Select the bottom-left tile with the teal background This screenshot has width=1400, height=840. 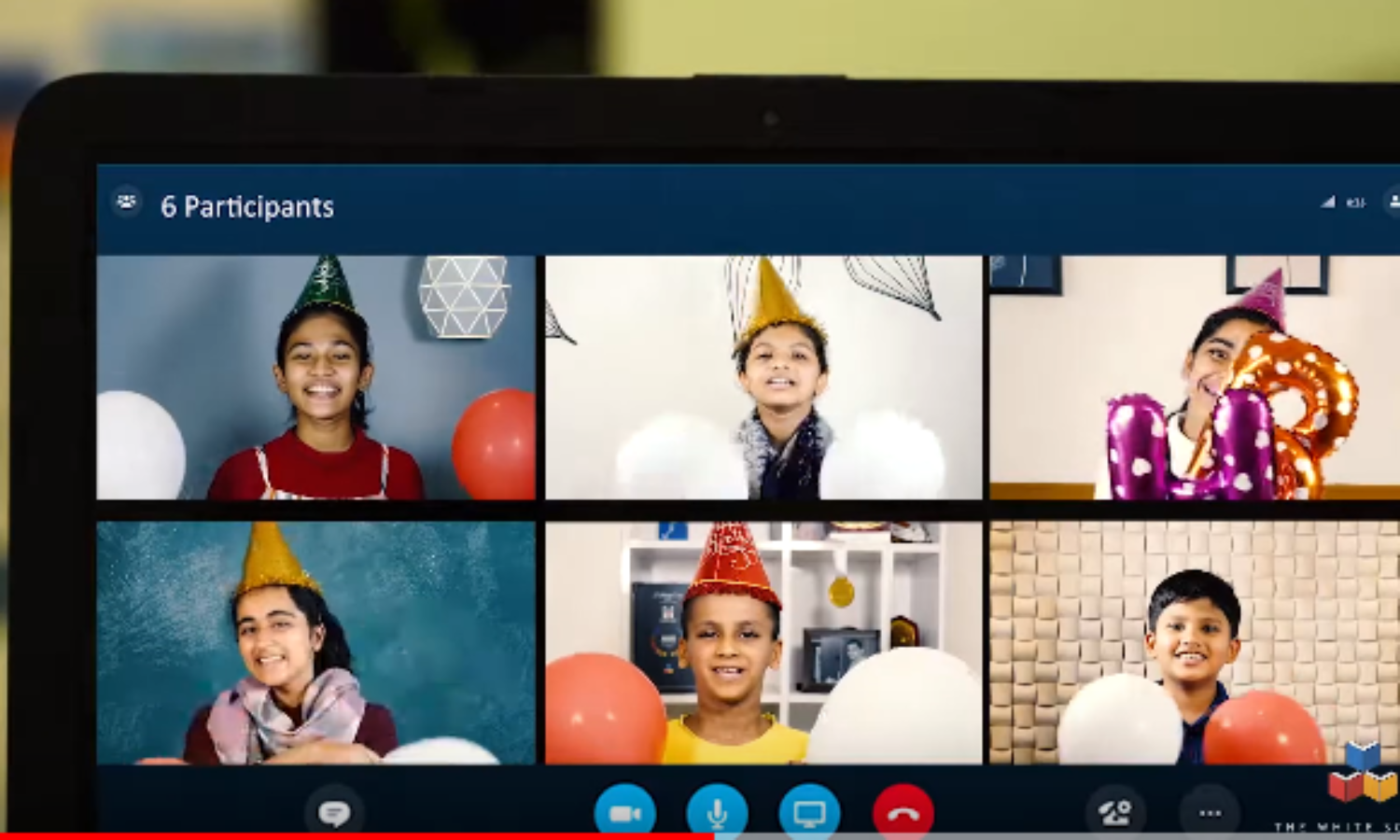[x=315, y=643]
